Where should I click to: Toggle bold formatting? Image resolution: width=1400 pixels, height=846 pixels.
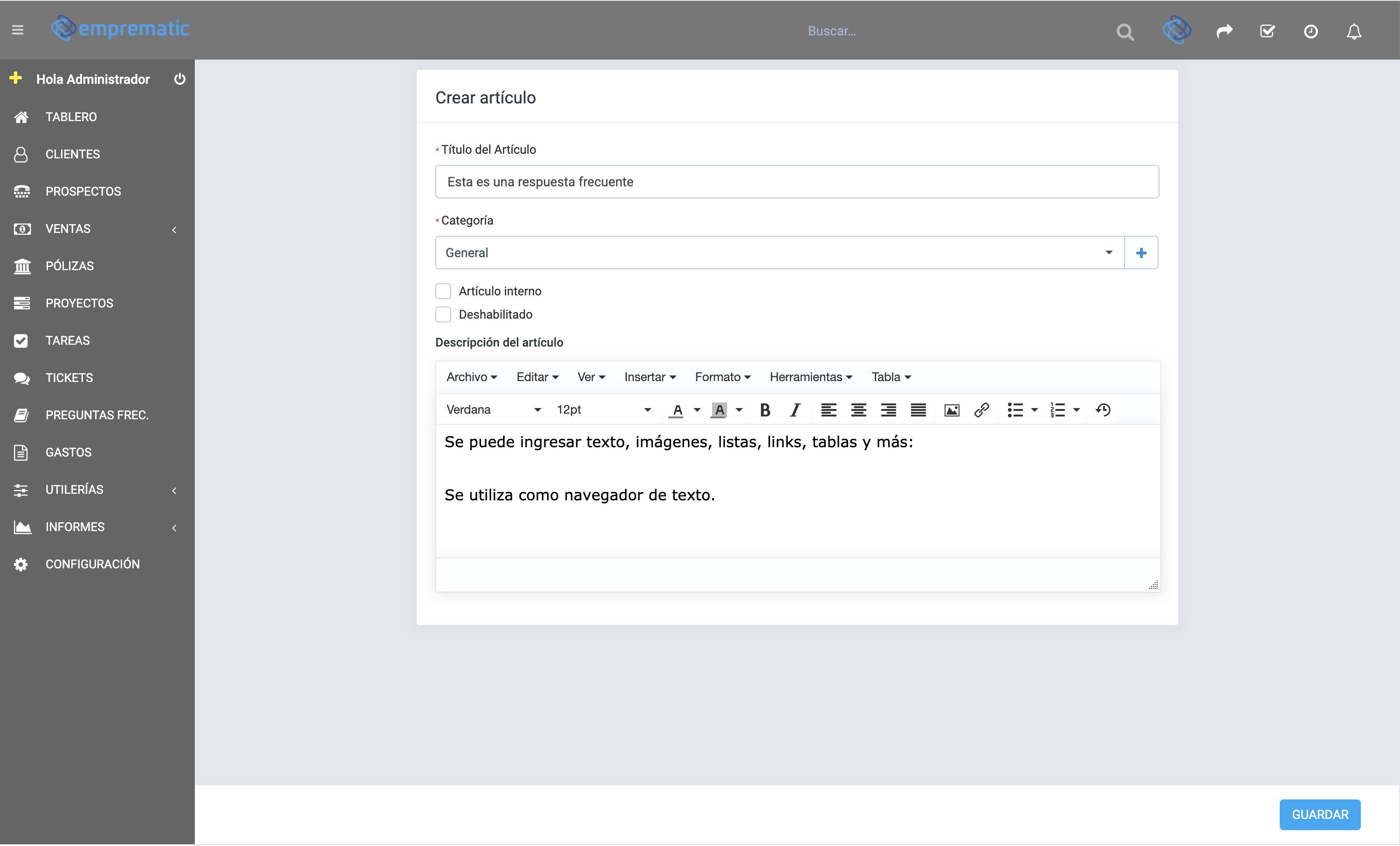765,410
